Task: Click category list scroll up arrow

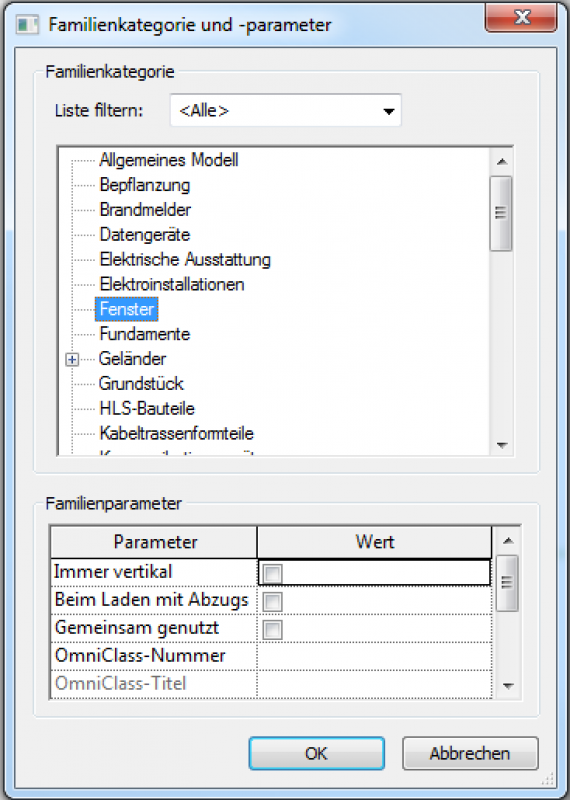Action: pos(502,162)
